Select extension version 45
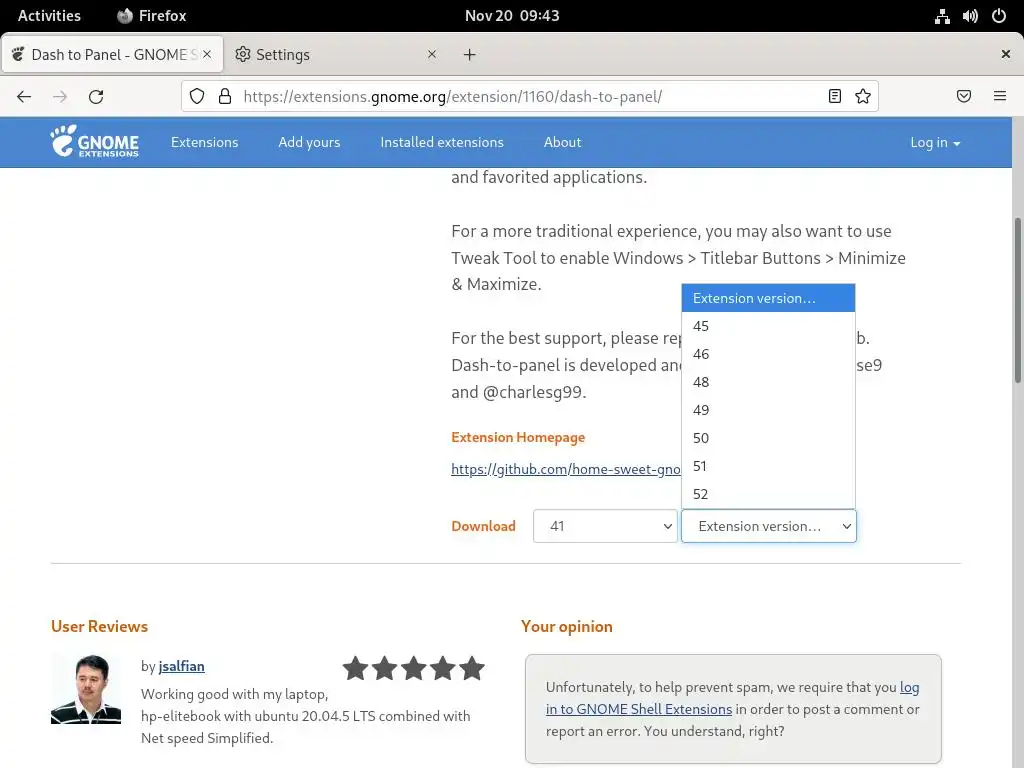The image size is (1024, 768). [x=768, y=326]
